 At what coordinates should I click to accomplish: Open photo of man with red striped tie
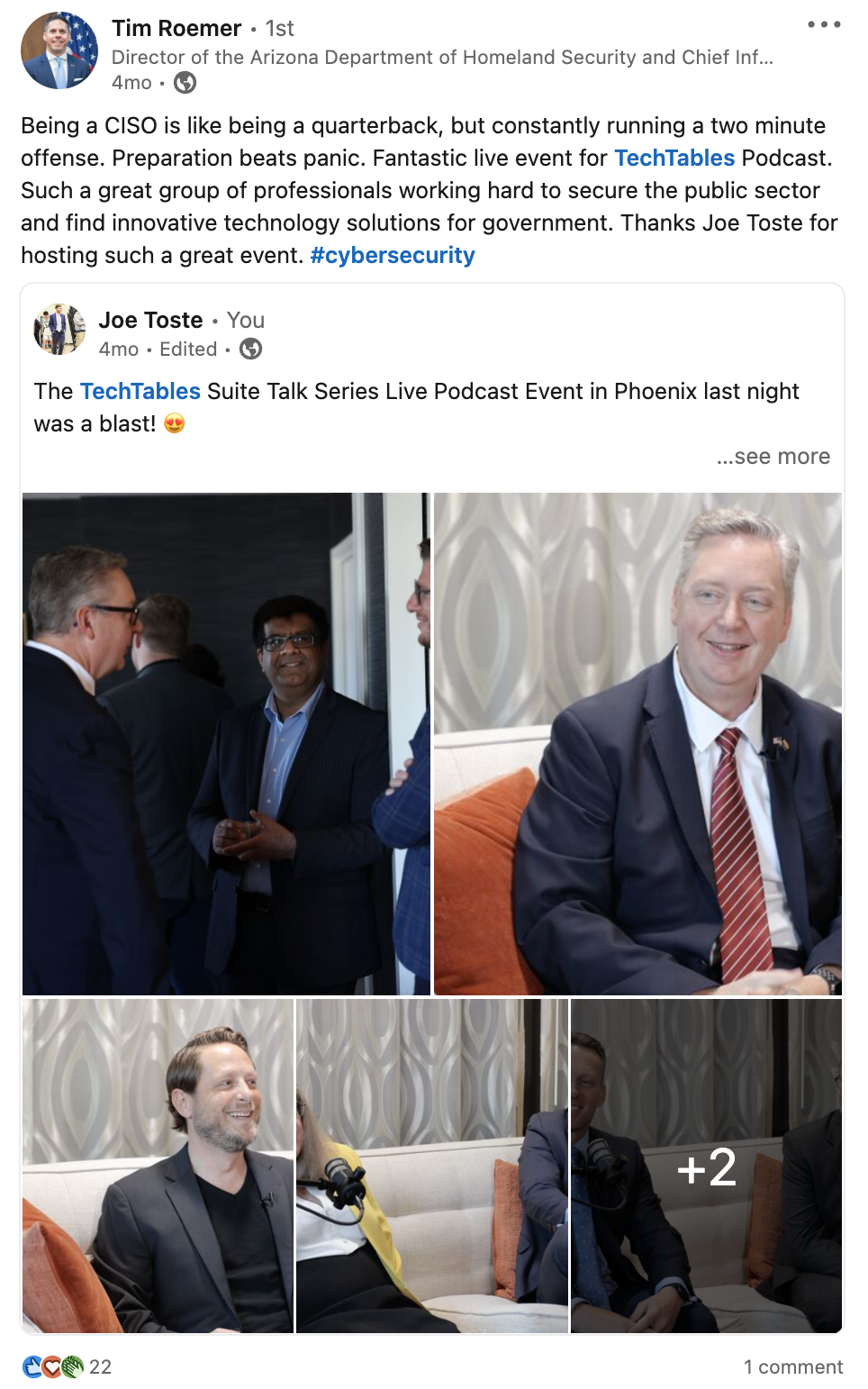[637, 743]
